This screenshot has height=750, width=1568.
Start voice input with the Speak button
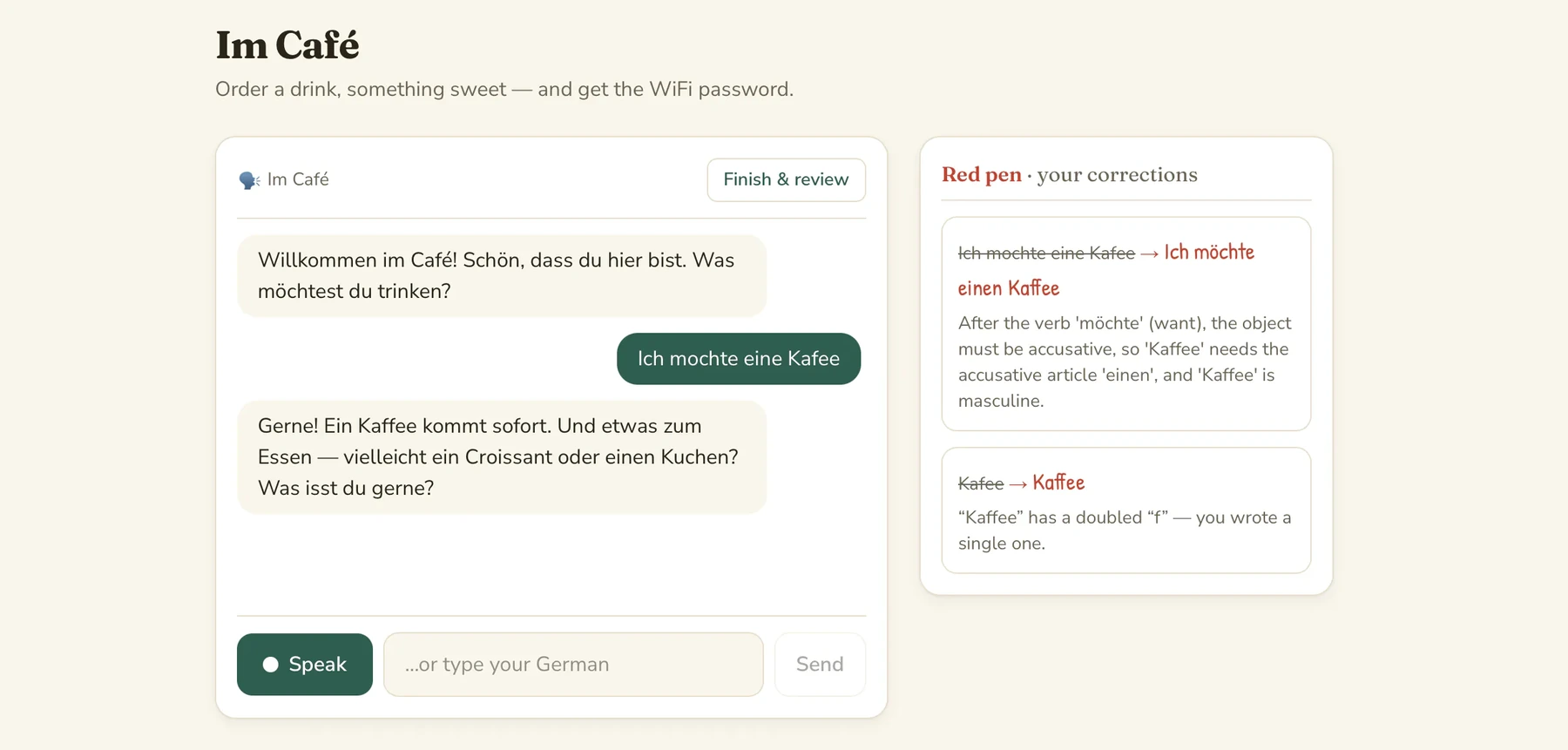[305, 665]
